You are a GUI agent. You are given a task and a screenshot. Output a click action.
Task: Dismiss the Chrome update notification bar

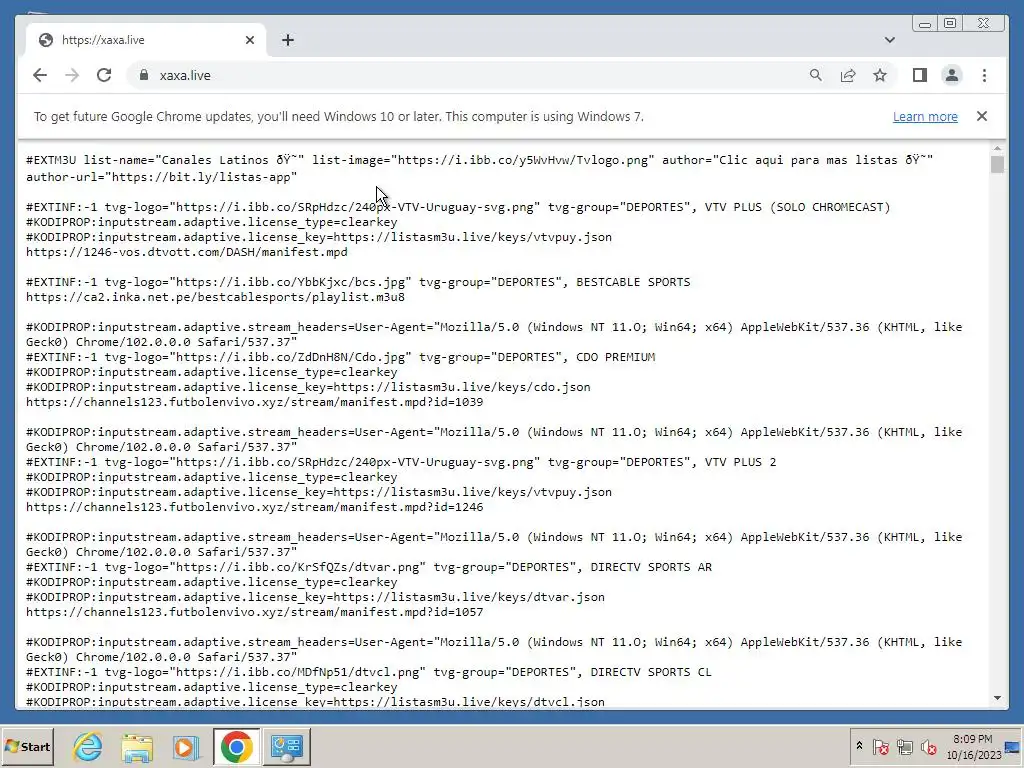click(x=982, y=116)
